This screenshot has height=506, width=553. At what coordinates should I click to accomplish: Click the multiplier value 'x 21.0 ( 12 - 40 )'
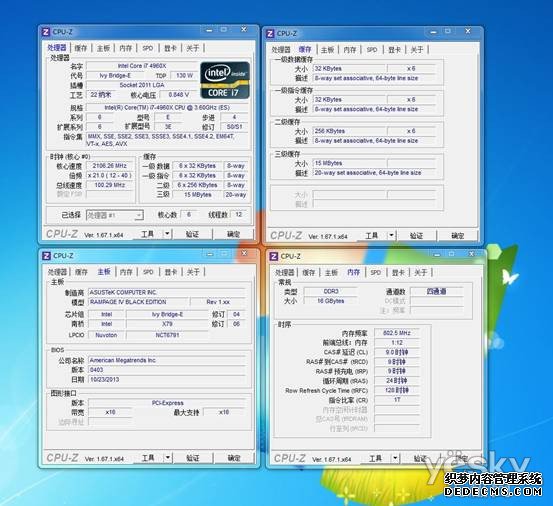110,175
